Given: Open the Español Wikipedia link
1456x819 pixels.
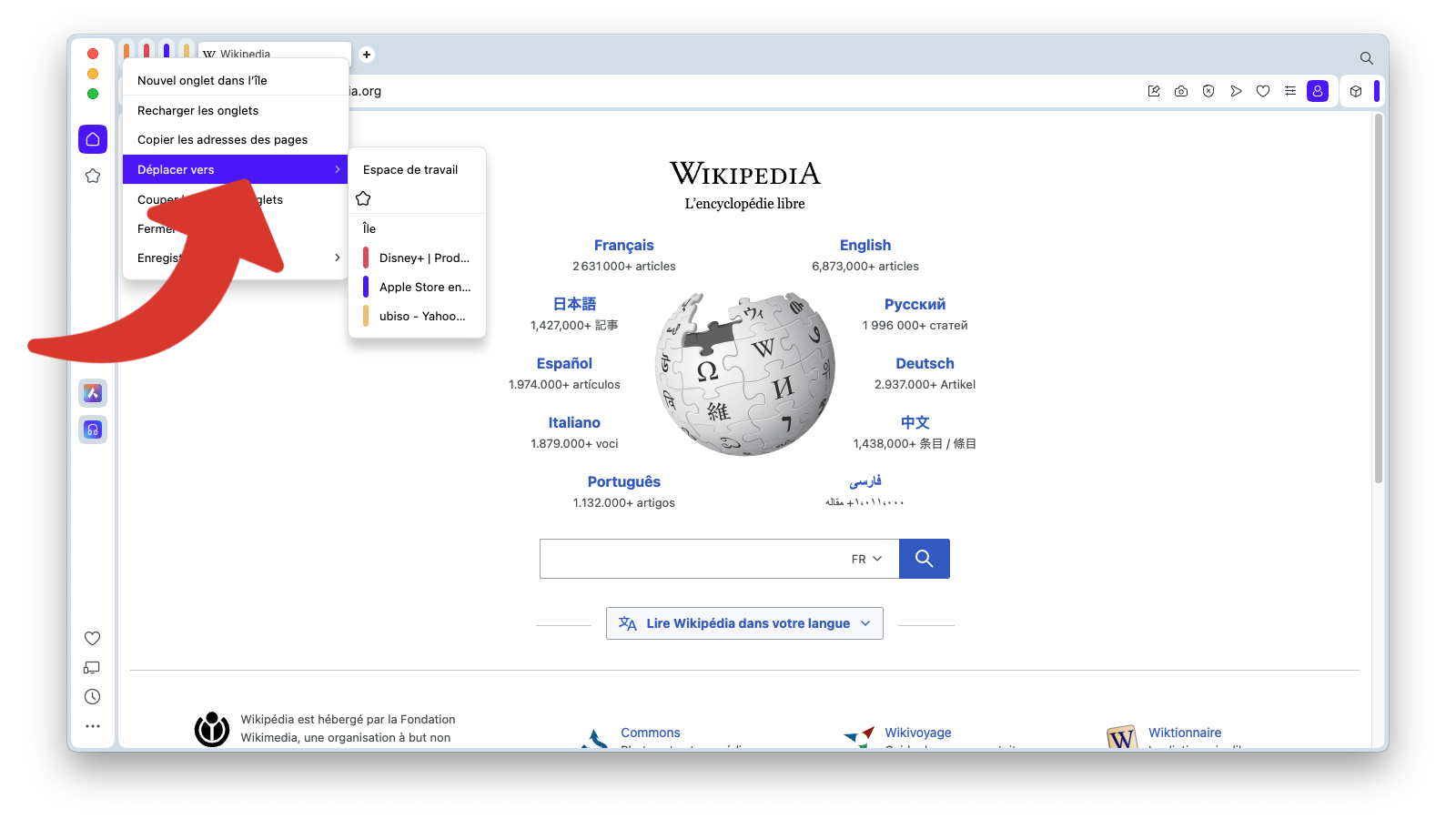Looking at the screenshot, I should click(x=564, y=363).
